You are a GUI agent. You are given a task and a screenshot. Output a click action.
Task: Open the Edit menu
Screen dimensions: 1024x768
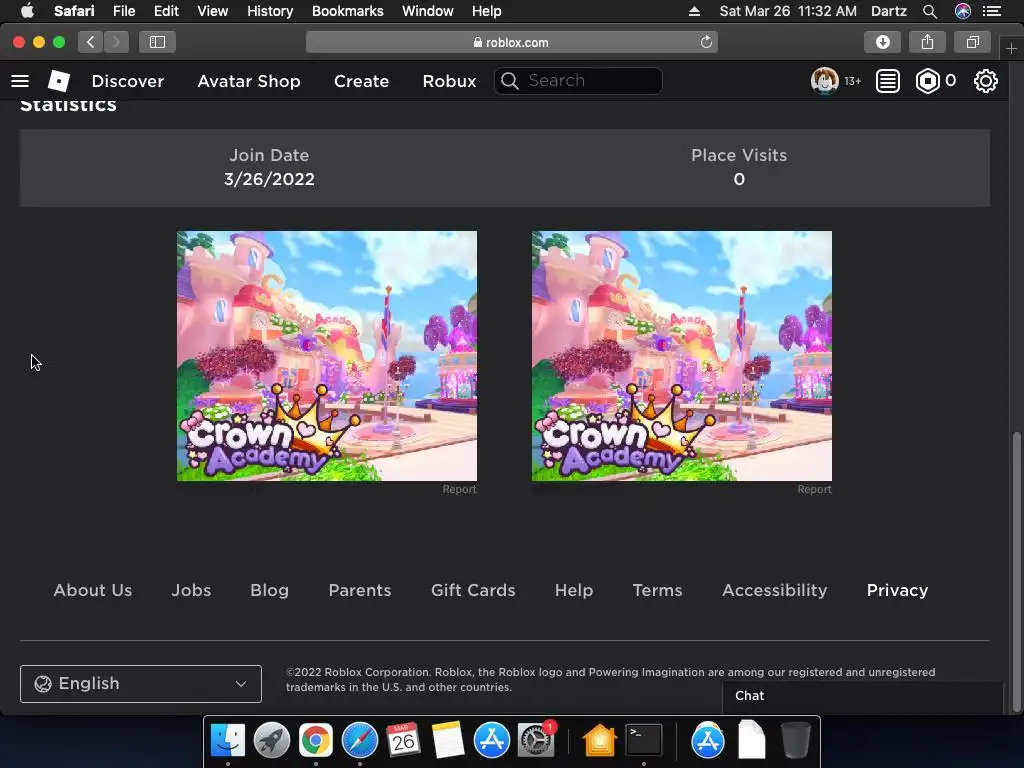pos(166,11)
